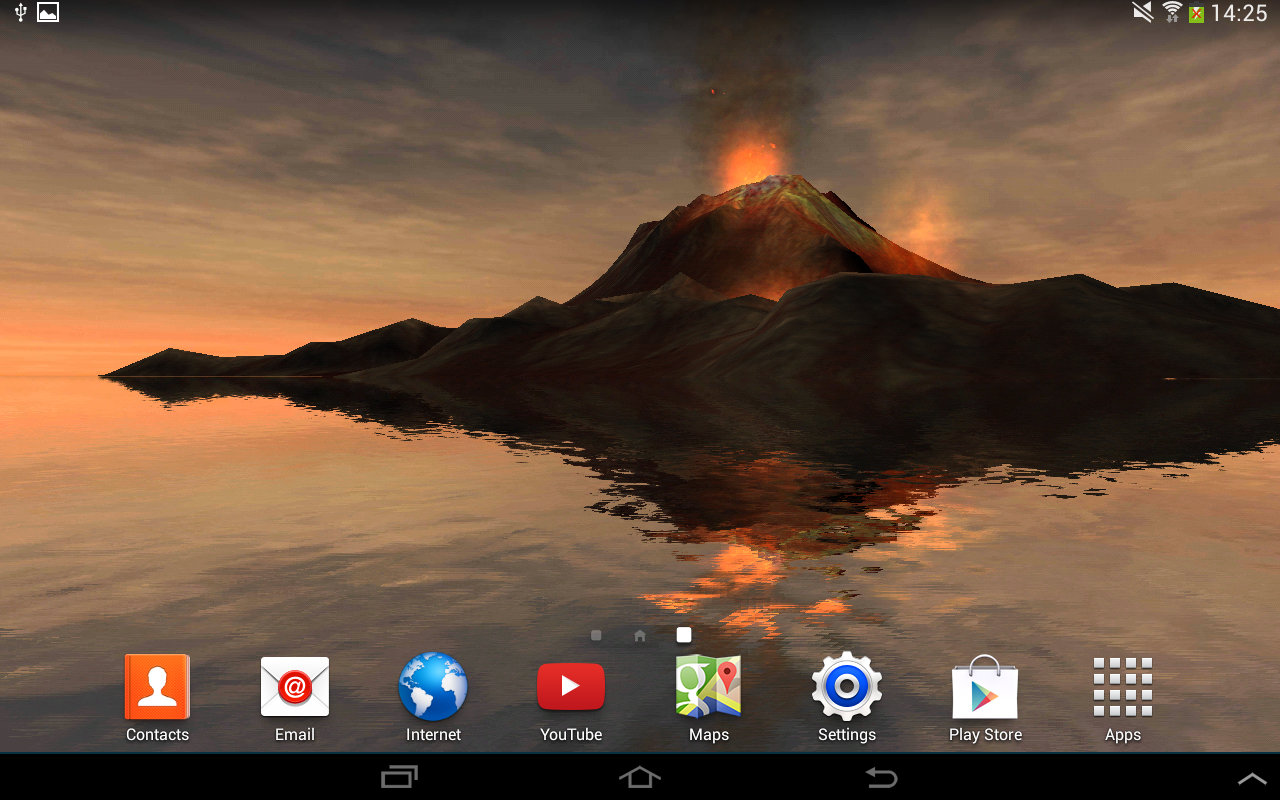Switch to the first home screen page dot
The height and width of the screenshot is (800, 1280).
click(596, 635)
